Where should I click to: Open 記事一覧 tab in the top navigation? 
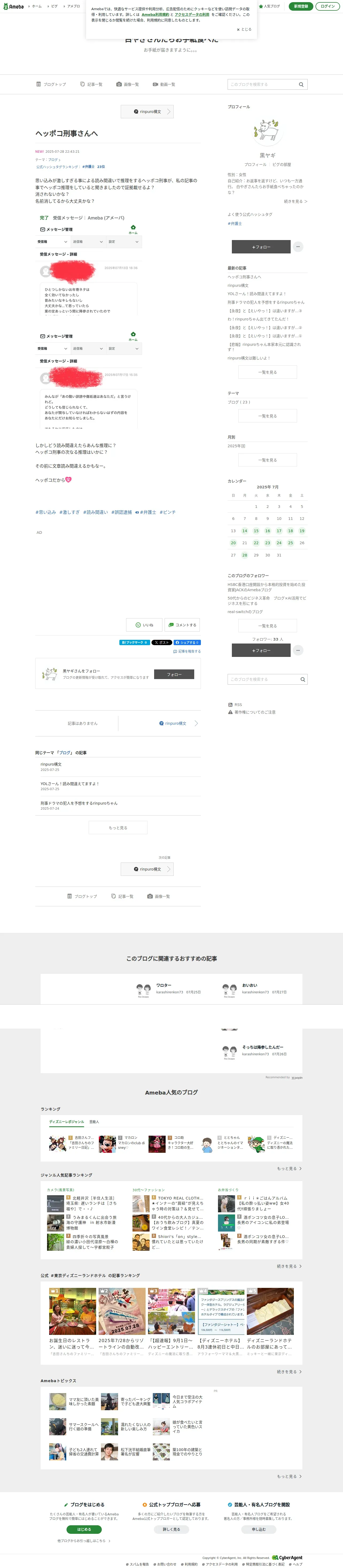tap(91, 85)
